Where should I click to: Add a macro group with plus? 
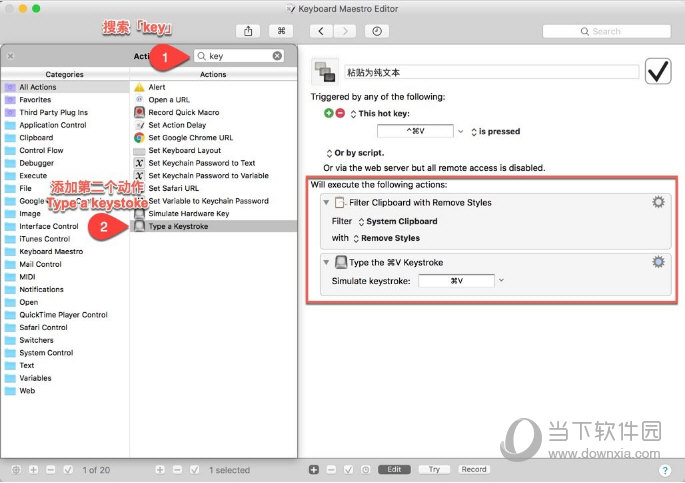tap(33, 470)
